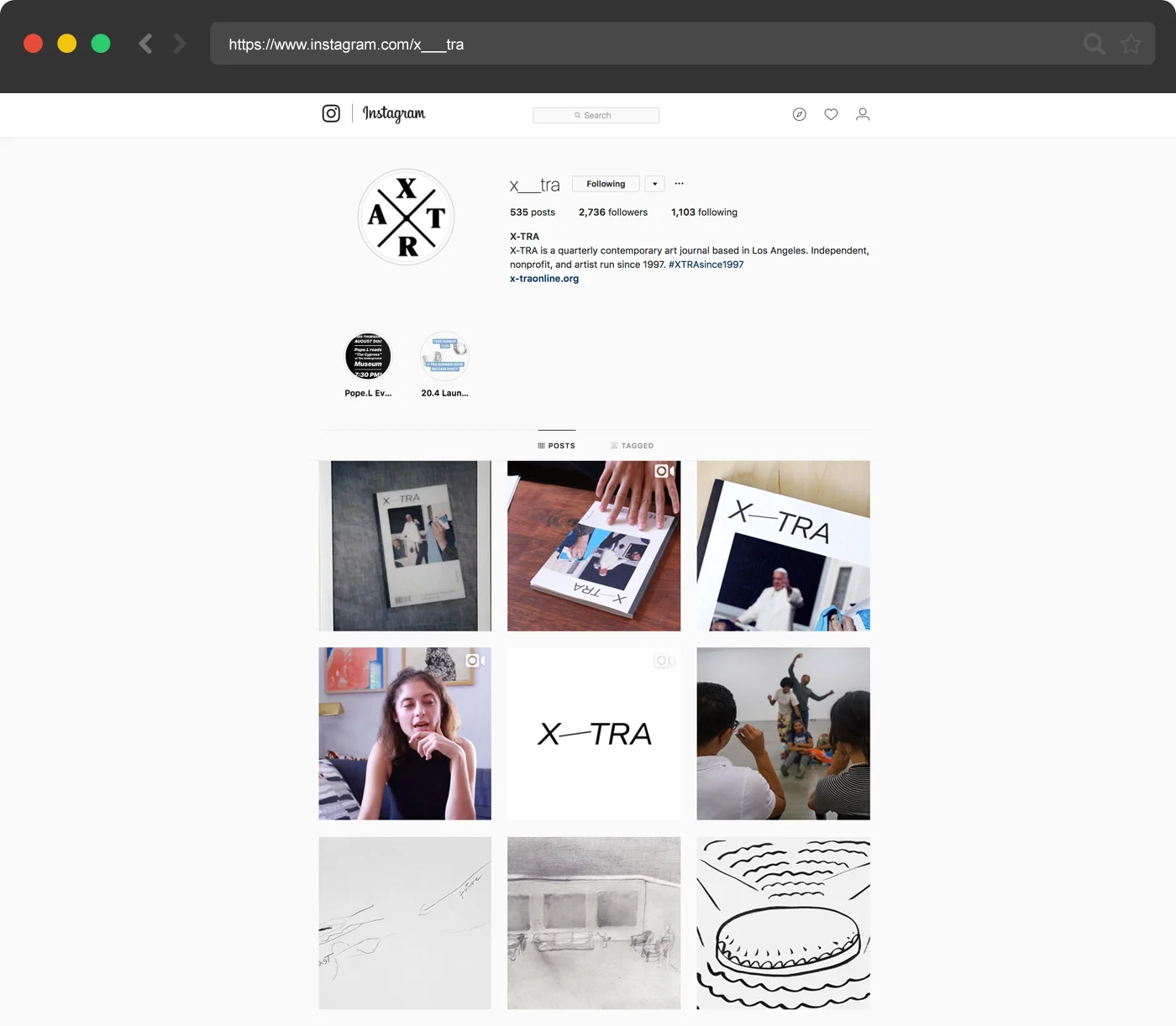Open the faint pencil sketch post with arrow

click(405, 923)
